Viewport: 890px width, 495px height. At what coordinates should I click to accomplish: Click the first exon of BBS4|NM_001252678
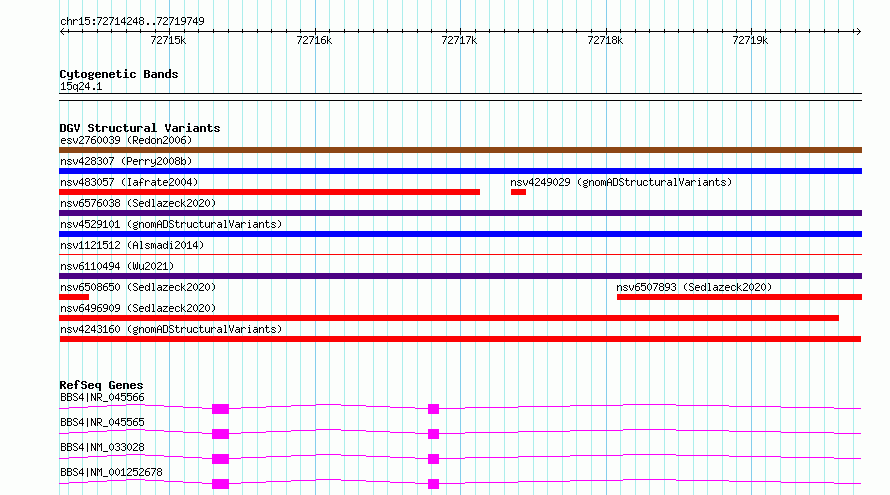[220, 484]
